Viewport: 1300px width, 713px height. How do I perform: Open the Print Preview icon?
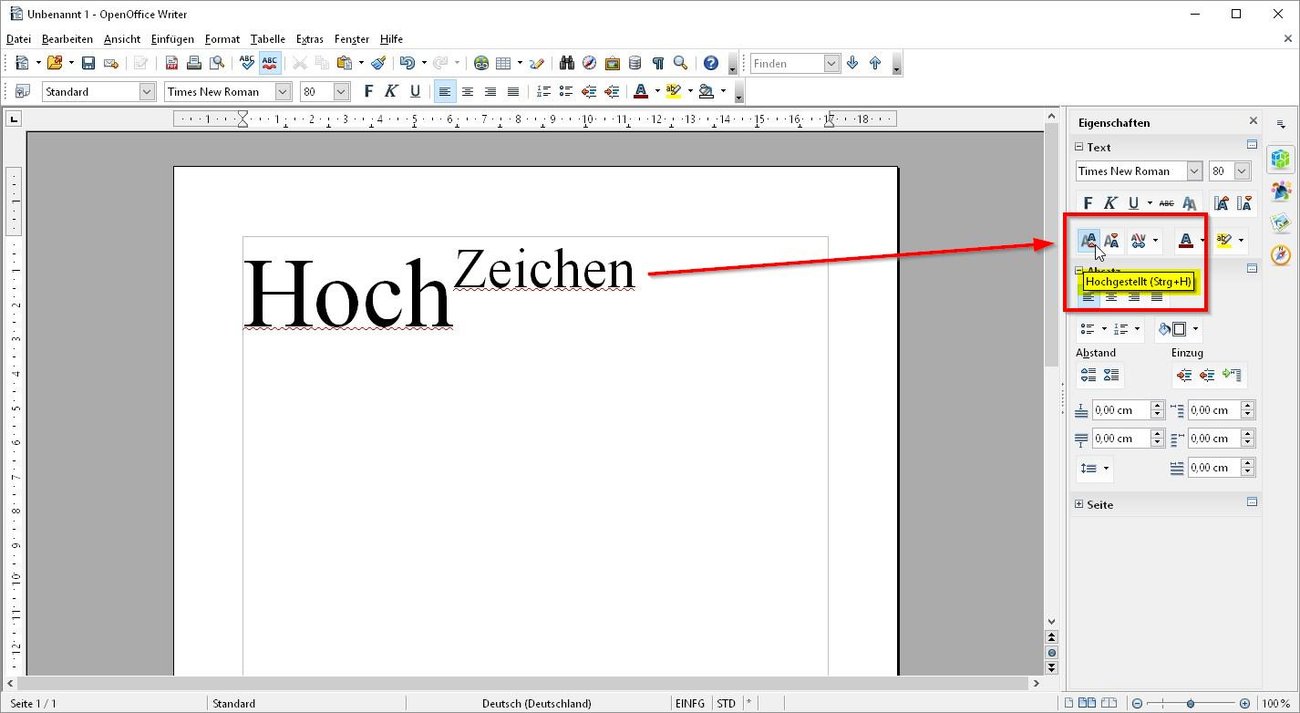[x=216, y=63]
